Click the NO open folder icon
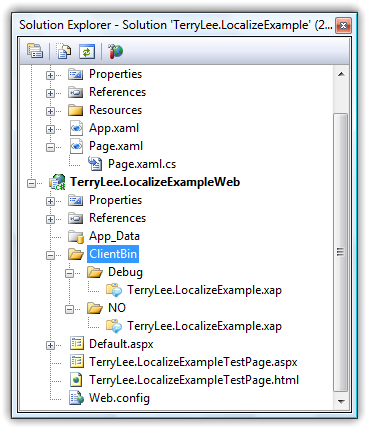Image resolution: width=368 pixels, height=429 pixels. tap(95, 308)
